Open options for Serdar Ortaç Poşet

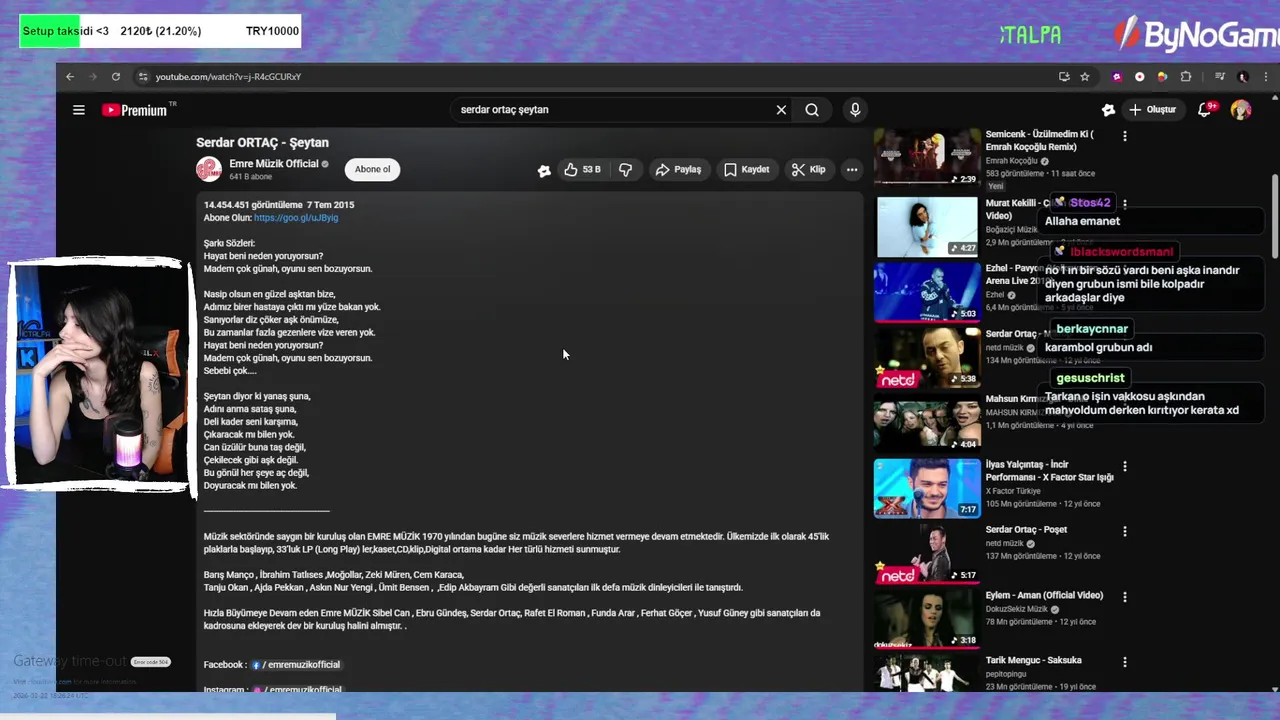1125,531
